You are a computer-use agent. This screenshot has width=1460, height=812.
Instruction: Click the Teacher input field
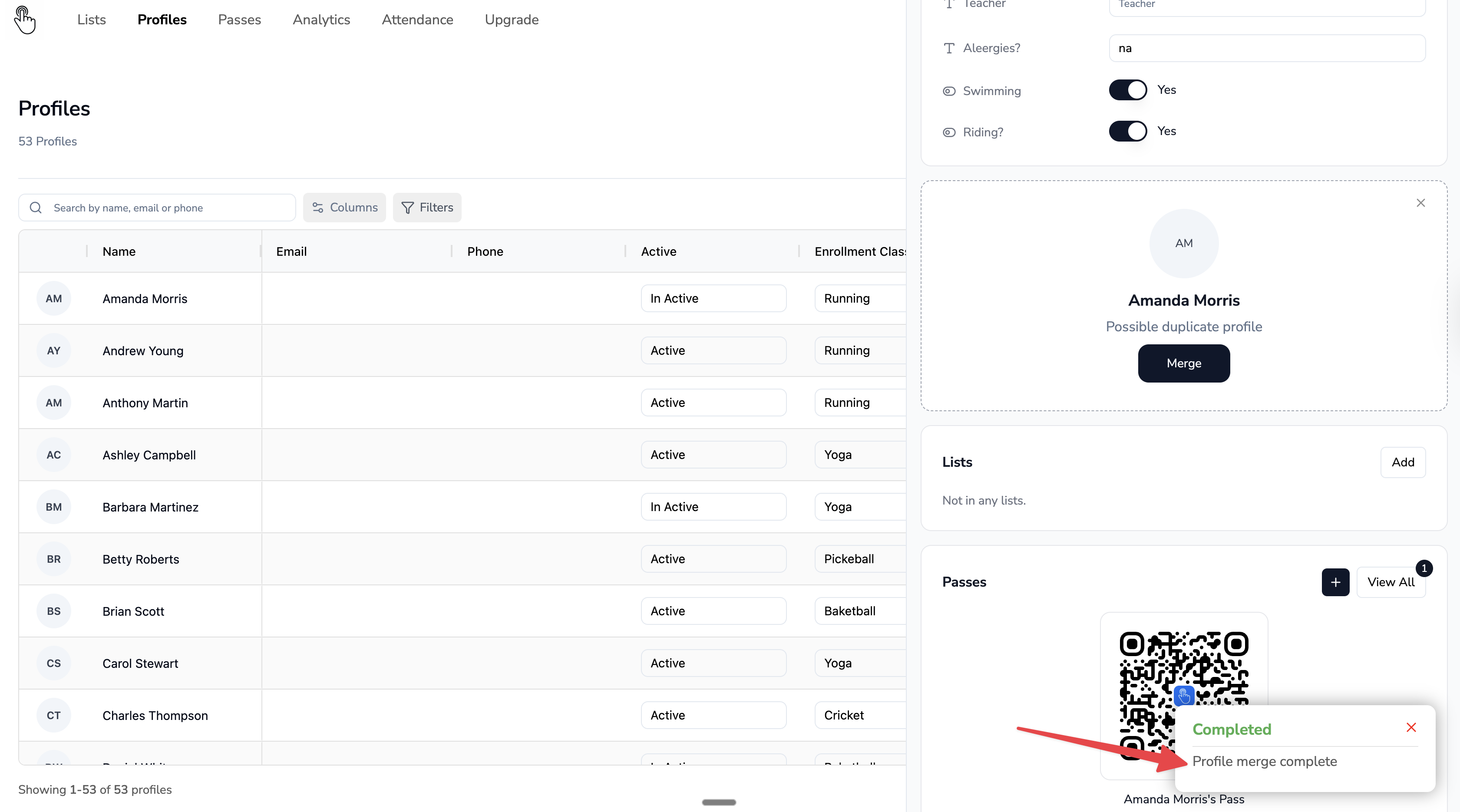1267,7
